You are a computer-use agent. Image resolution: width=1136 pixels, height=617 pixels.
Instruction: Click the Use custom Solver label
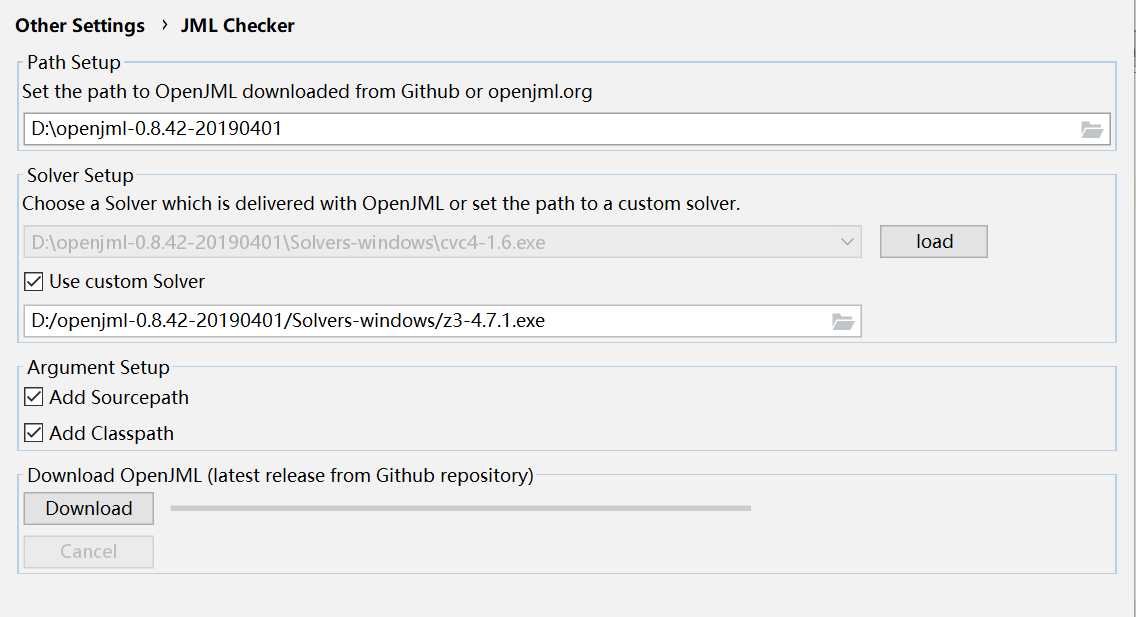pos(127,282)
